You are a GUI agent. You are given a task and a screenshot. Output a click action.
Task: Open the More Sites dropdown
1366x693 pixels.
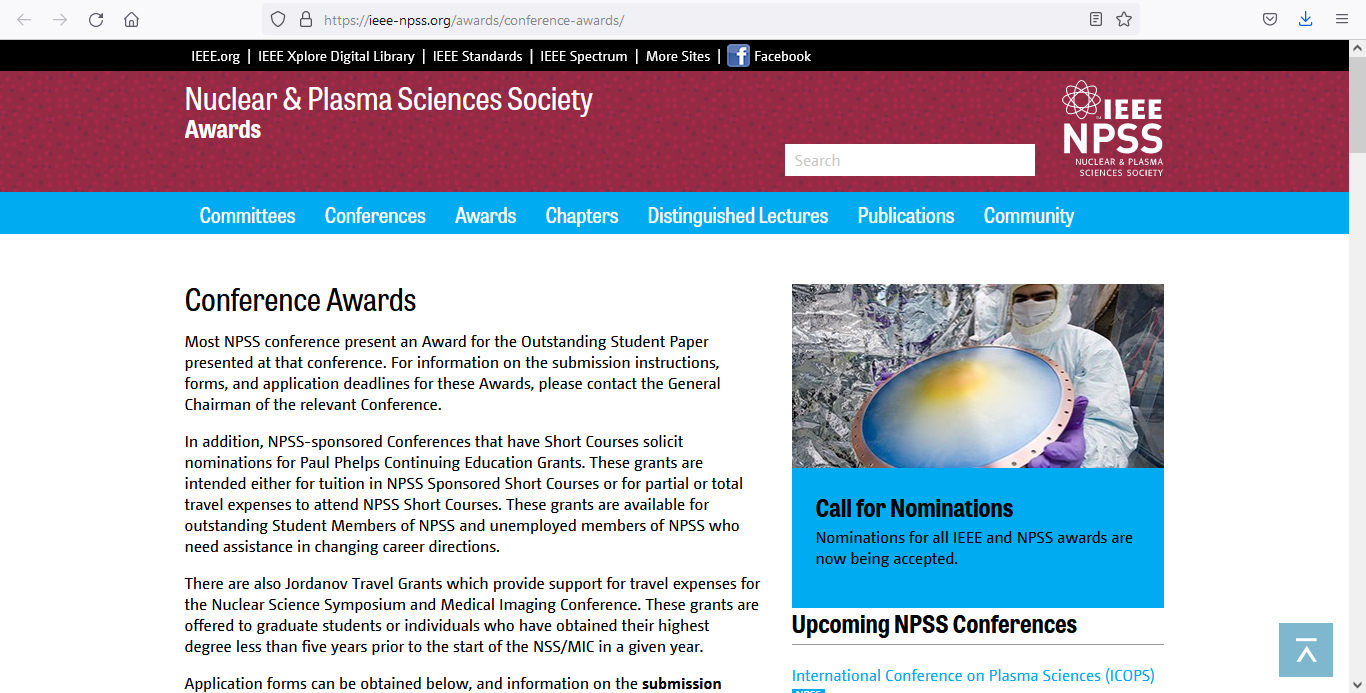coord(677,57)
